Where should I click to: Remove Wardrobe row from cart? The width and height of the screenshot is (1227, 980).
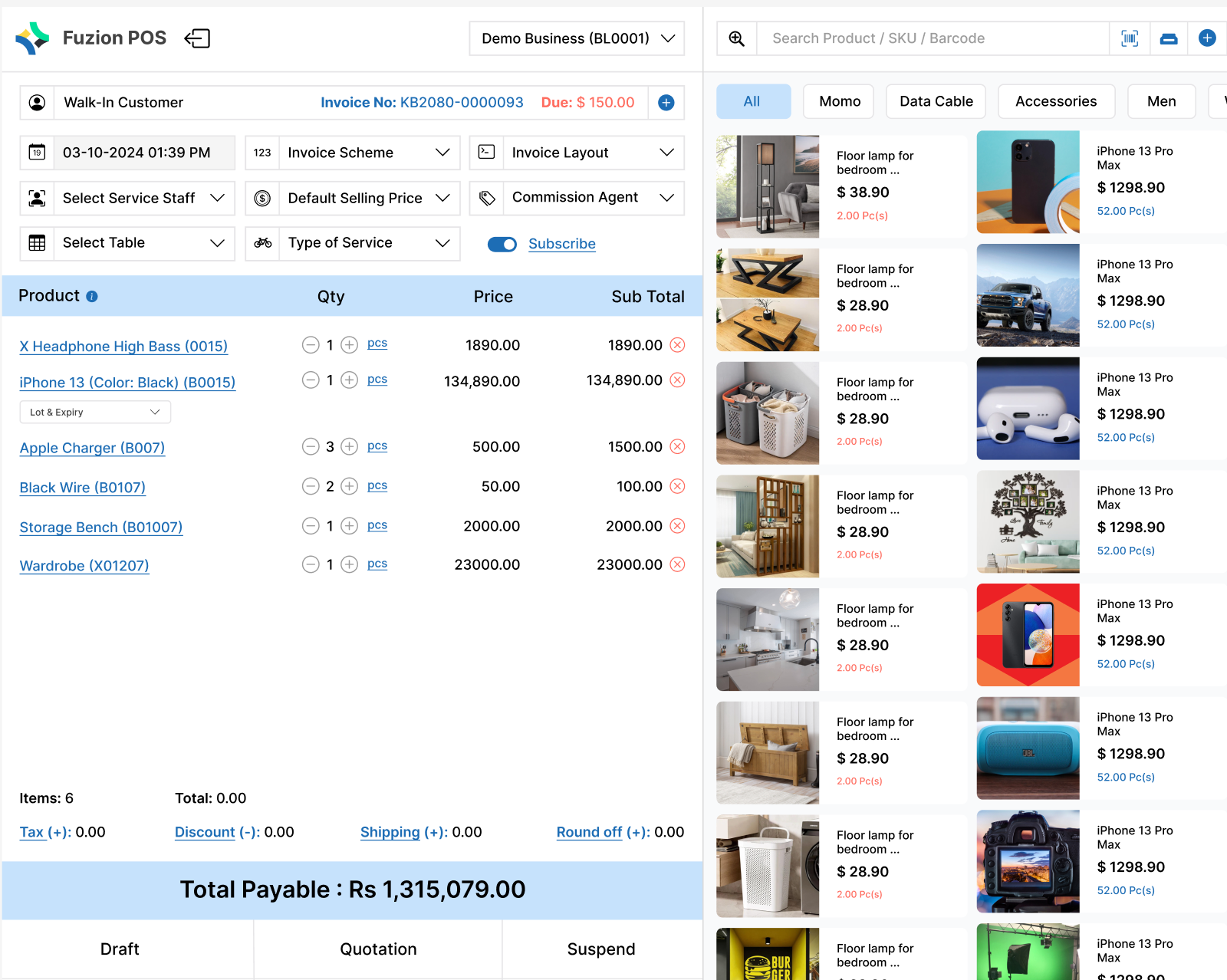[678, 564]
